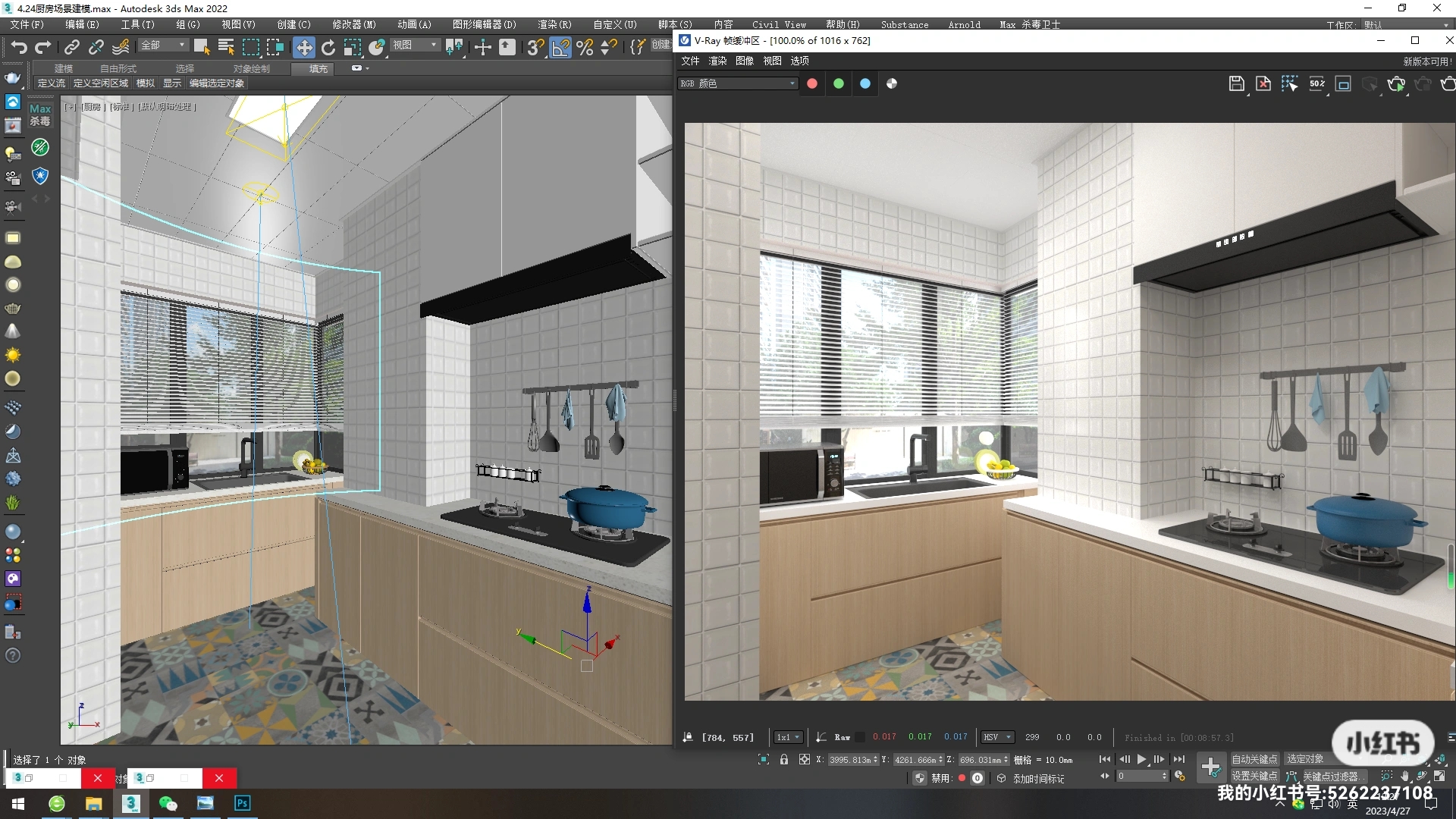Open the 全部 selection filter dropdown
Viewport: 1456px width, 819px height.
(163, 45)
